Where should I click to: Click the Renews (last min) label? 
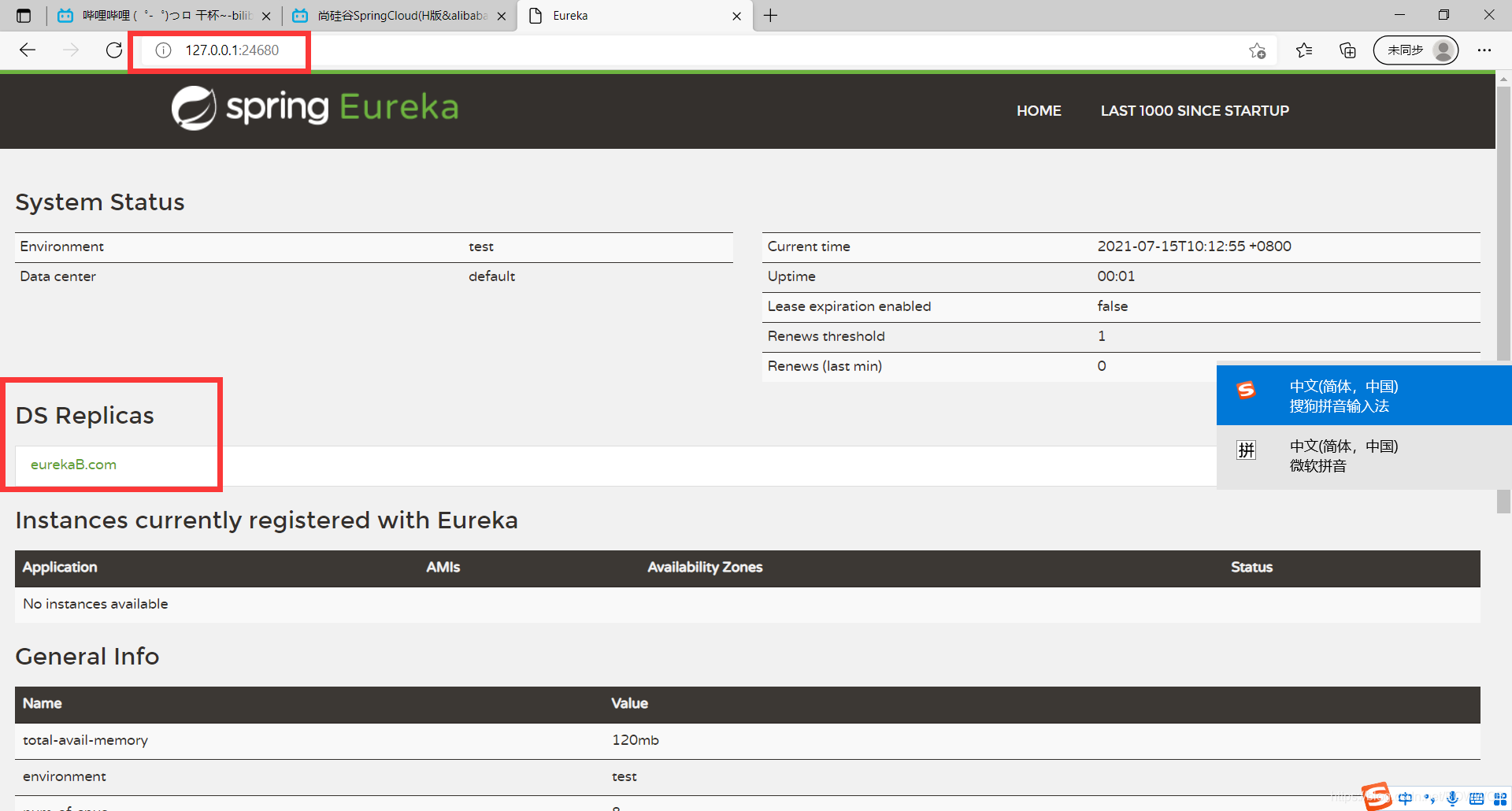(825, 366)
